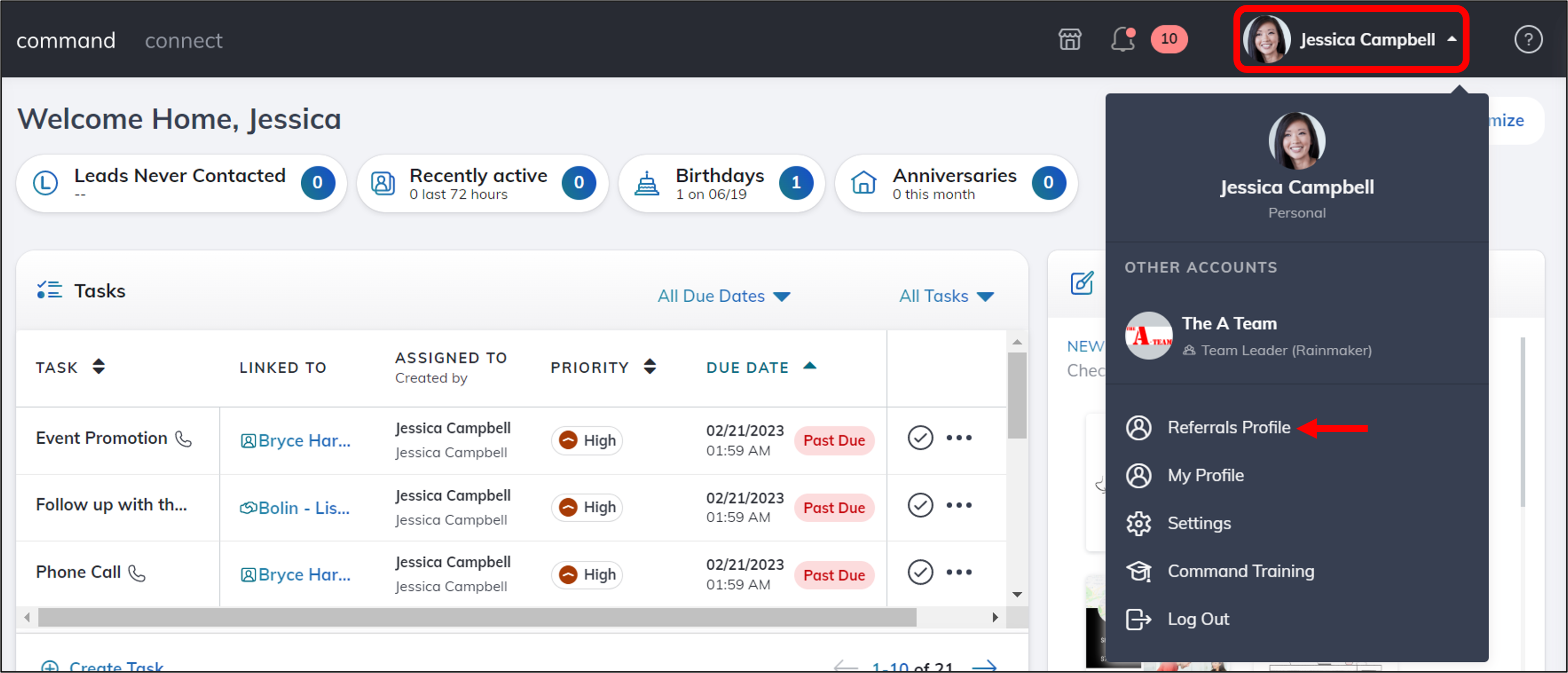The width and height of the screenshot is (1568, 673).
Task: Click the scroll right arrow of tasks table
Action: (x=995, y=618)
